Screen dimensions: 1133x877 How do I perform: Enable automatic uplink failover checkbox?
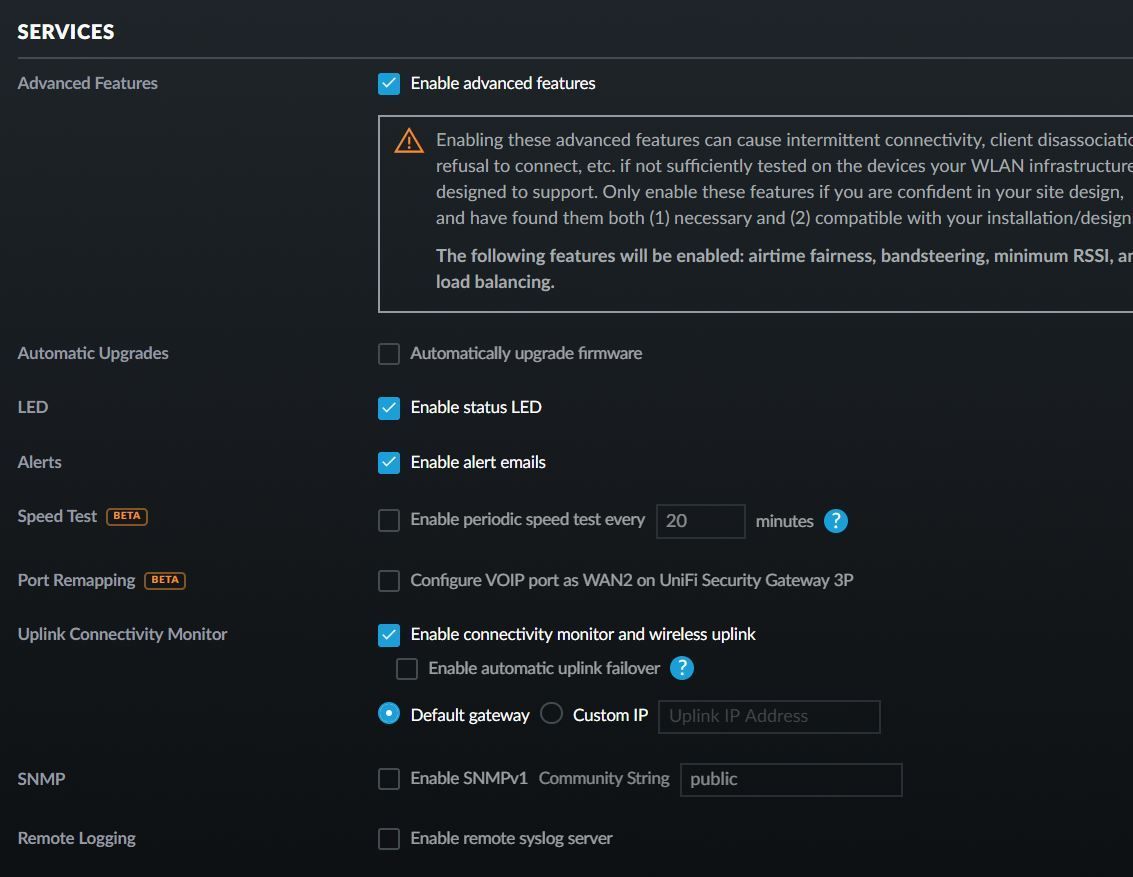(x=407, y=669)
